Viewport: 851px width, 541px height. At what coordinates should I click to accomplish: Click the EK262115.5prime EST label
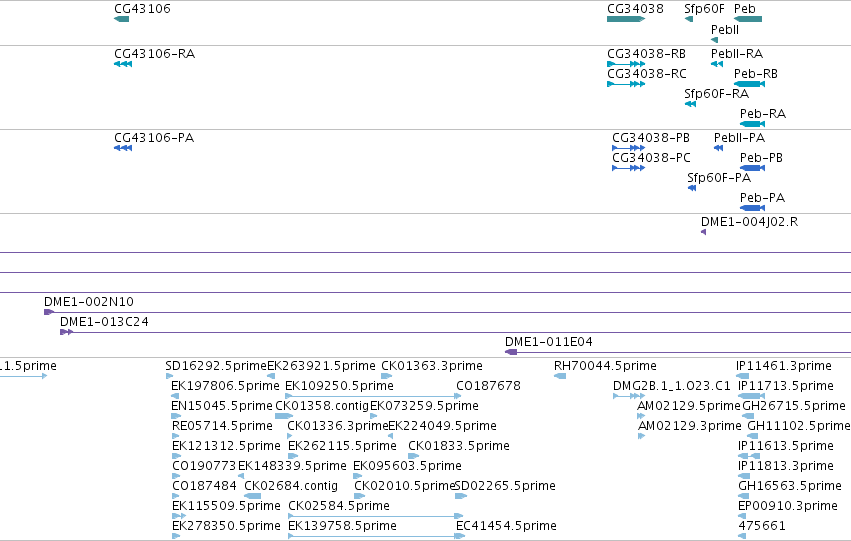[x=342, y=446]
